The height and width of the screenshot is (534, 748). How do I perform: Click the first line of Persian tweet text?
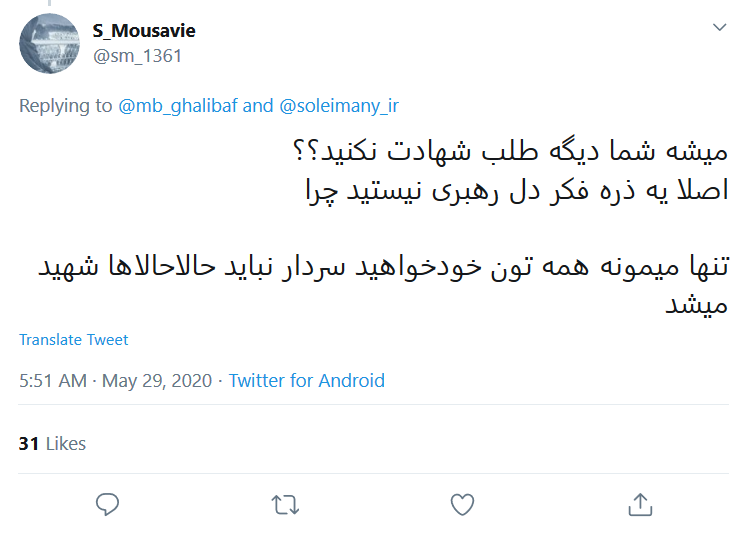point(503,152)
